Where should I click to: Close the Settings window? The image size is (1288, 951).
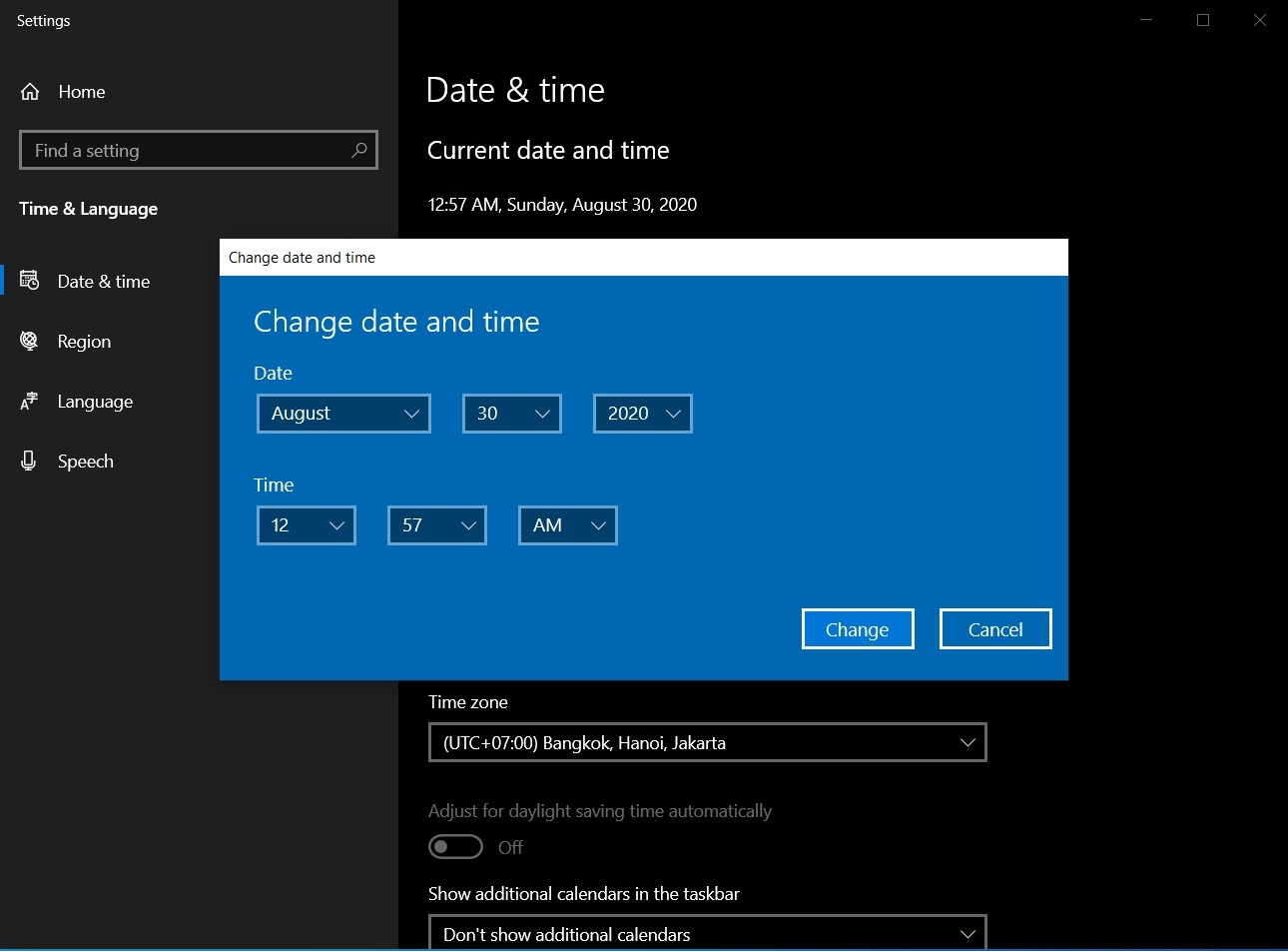click(1260, 20)
